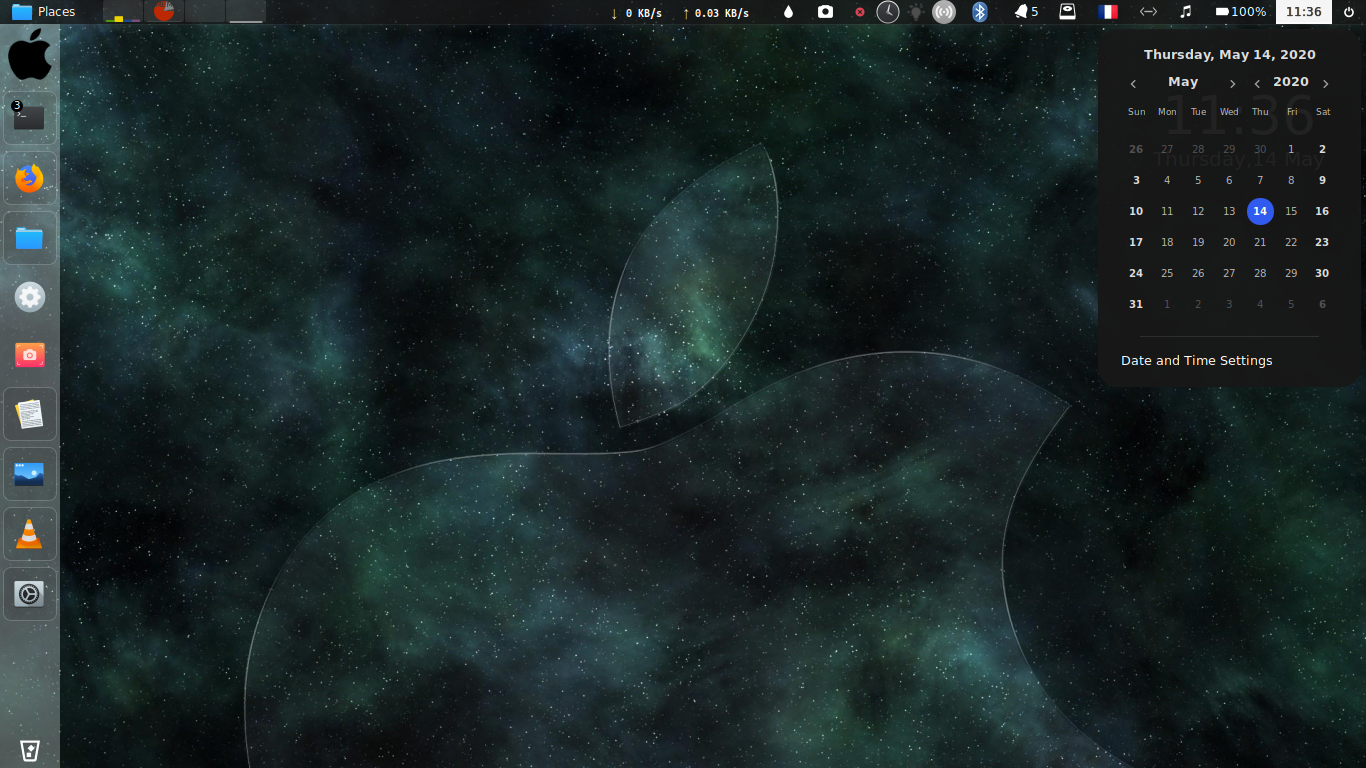
Task: Go to previous month in calendar
Action: pyautogui.click(x=1133, y=84)
